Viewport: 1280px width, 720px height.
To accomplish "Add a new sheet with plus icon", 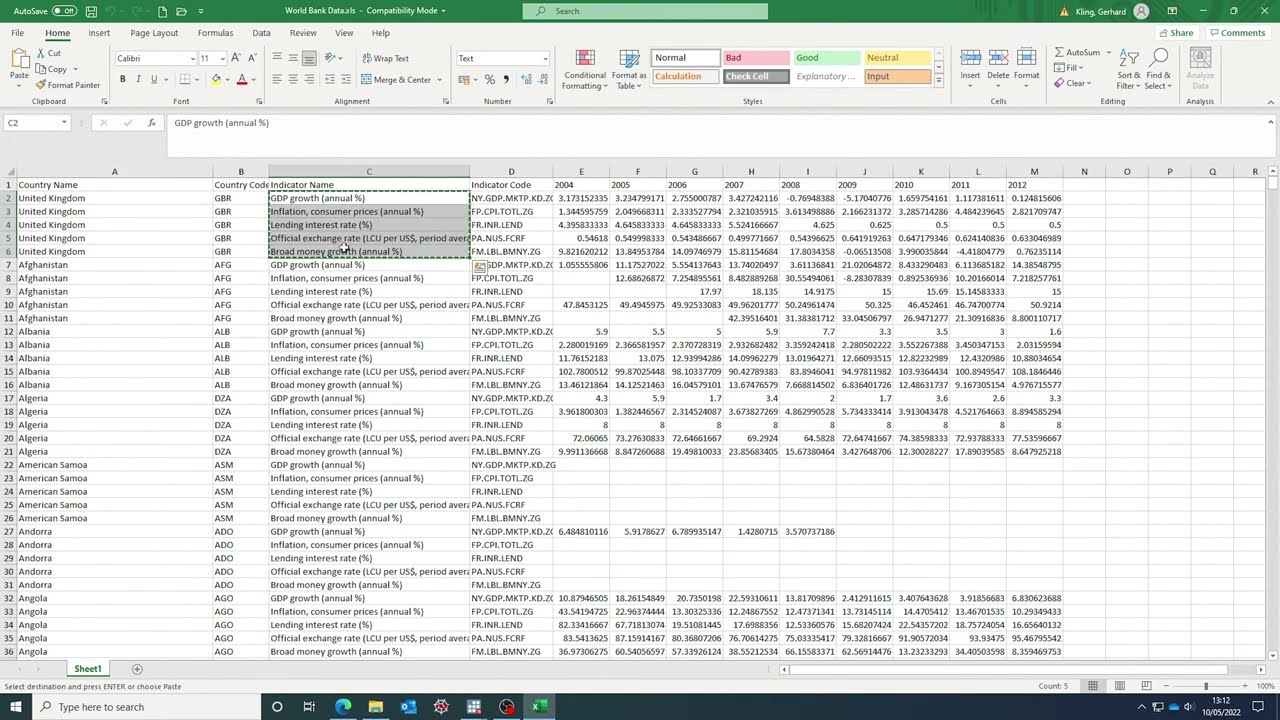I will pyautogui.click(x=137, y=669).
